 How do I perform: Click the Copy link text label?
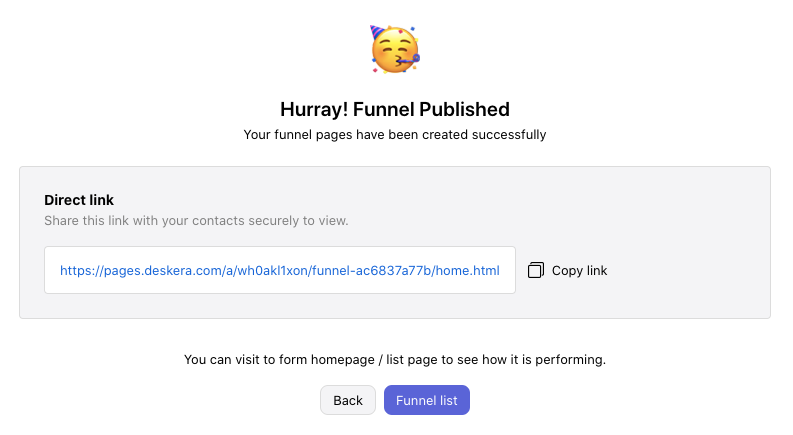(579, 271)
